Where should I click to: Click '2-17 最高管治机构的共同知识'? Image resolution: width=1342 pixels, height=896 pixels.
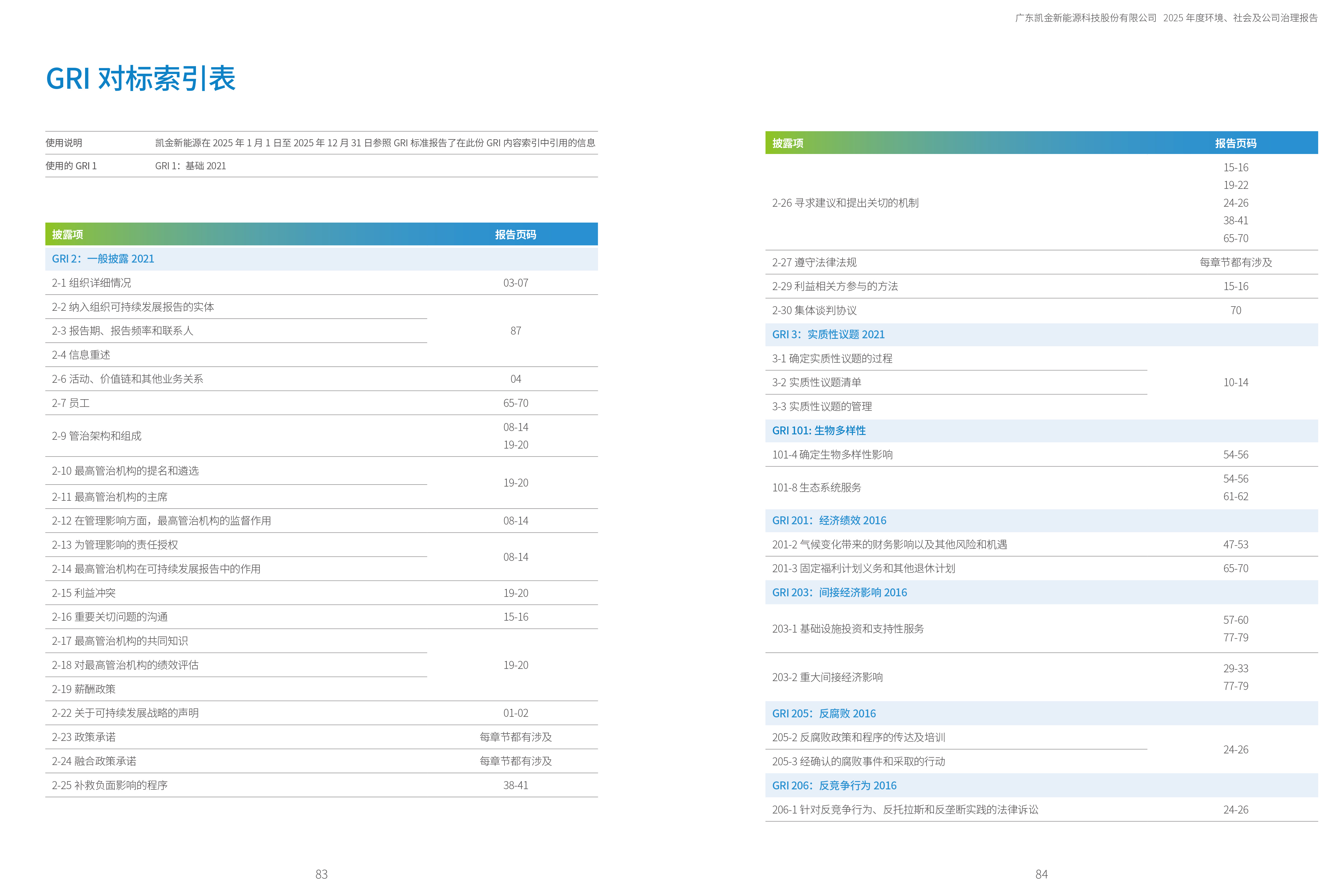pos(120,641)
